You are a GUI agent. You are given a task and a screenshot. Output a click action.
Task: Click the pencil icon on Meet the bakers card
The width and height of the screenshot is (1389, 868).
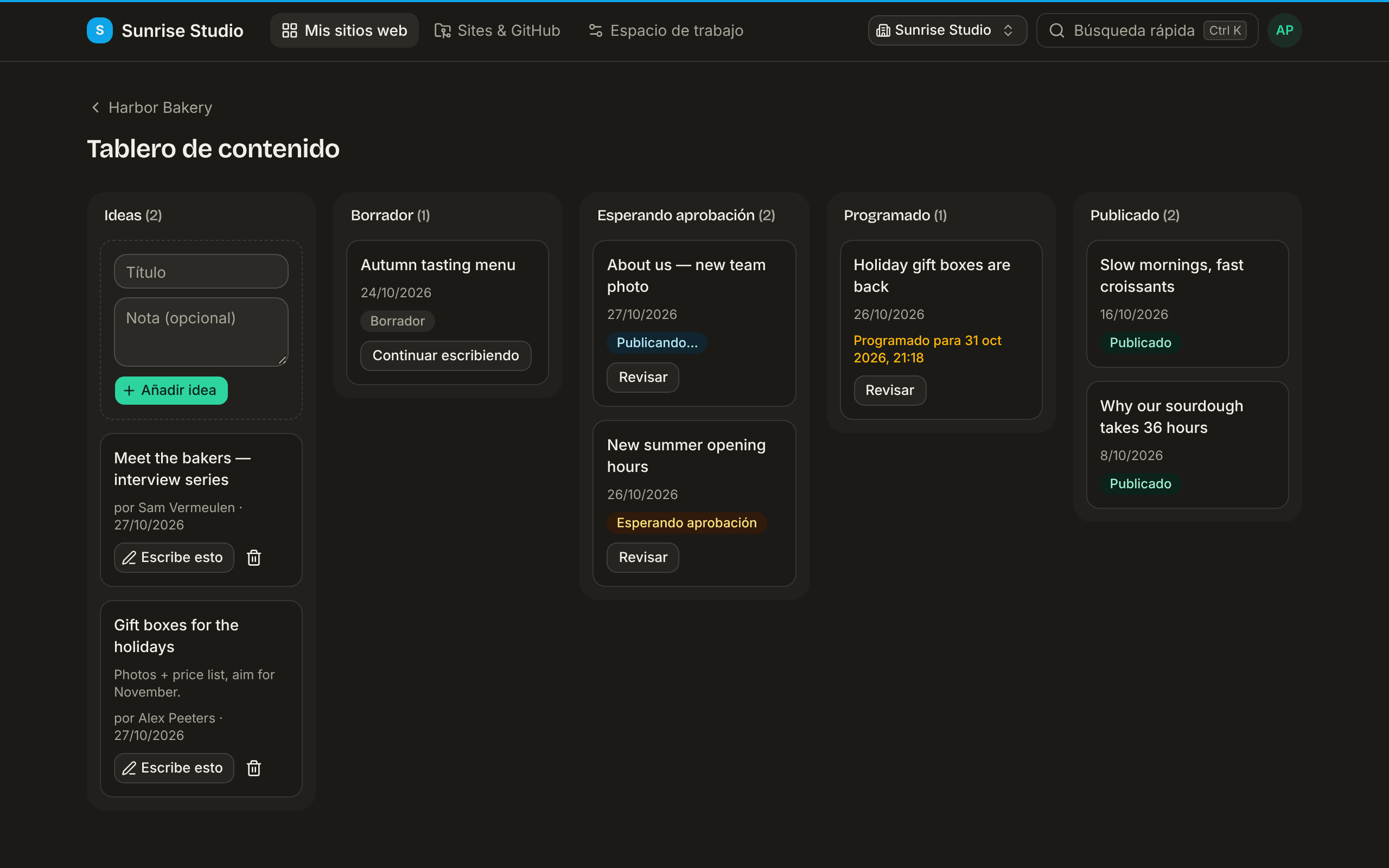[x=129, y=558]
